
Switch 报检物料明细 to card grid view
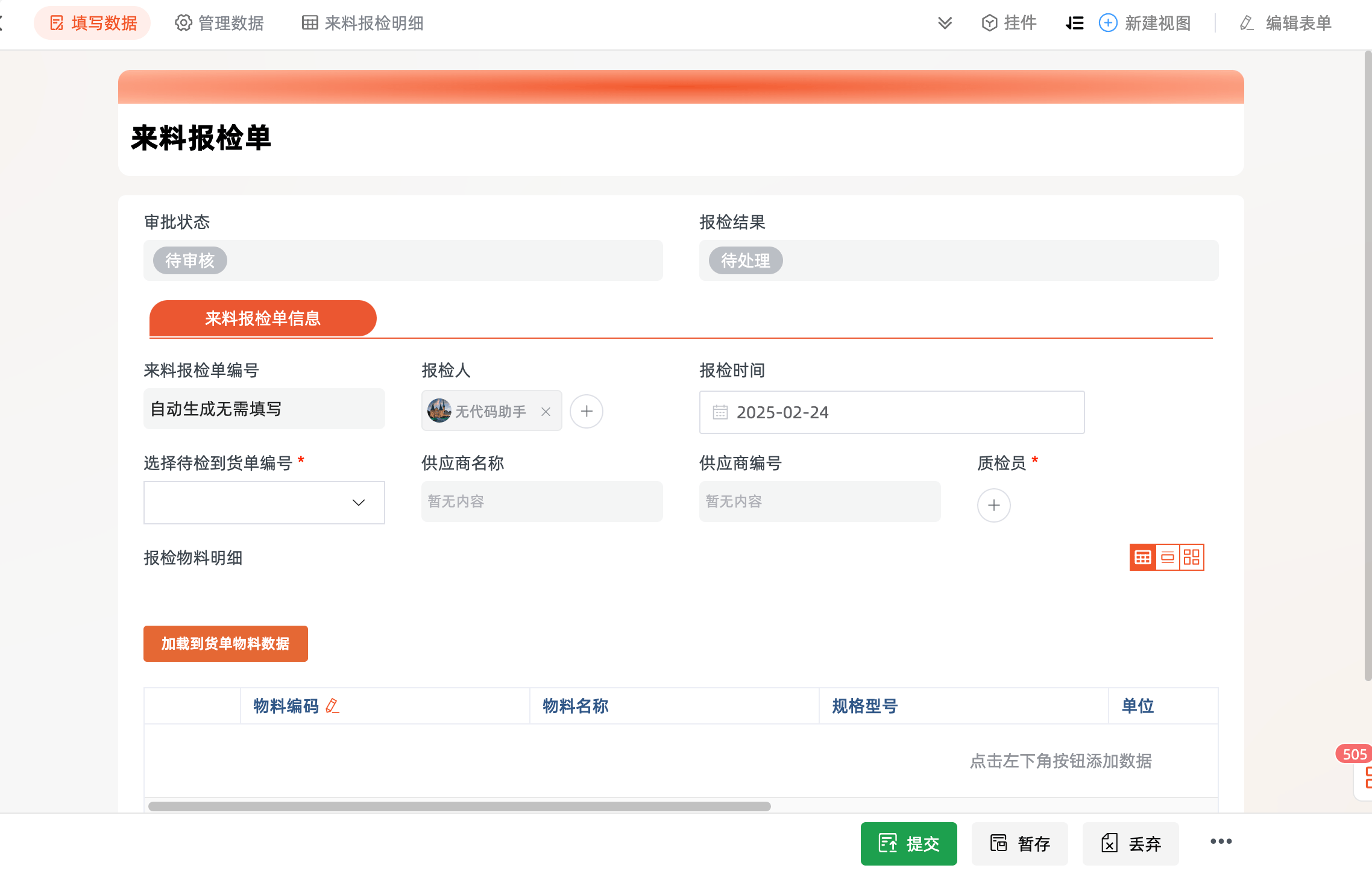(1192, 557)
